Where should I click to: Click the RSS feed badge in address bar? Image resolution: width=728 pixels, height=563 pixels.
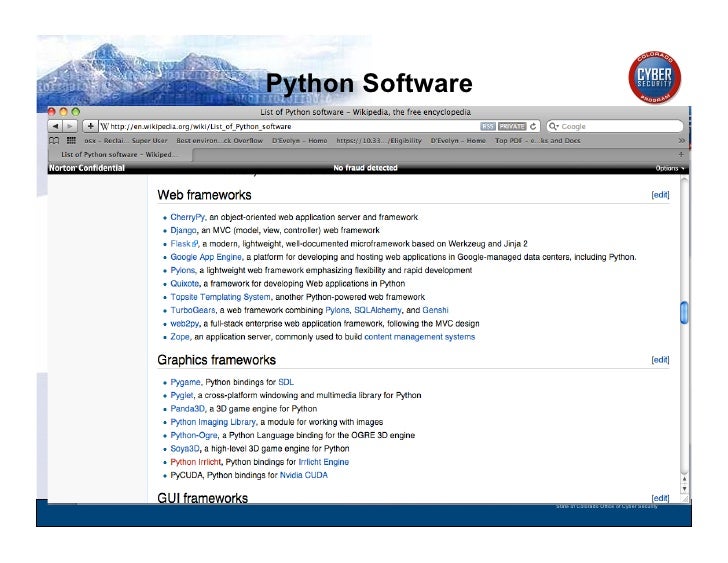click(487, 127)
